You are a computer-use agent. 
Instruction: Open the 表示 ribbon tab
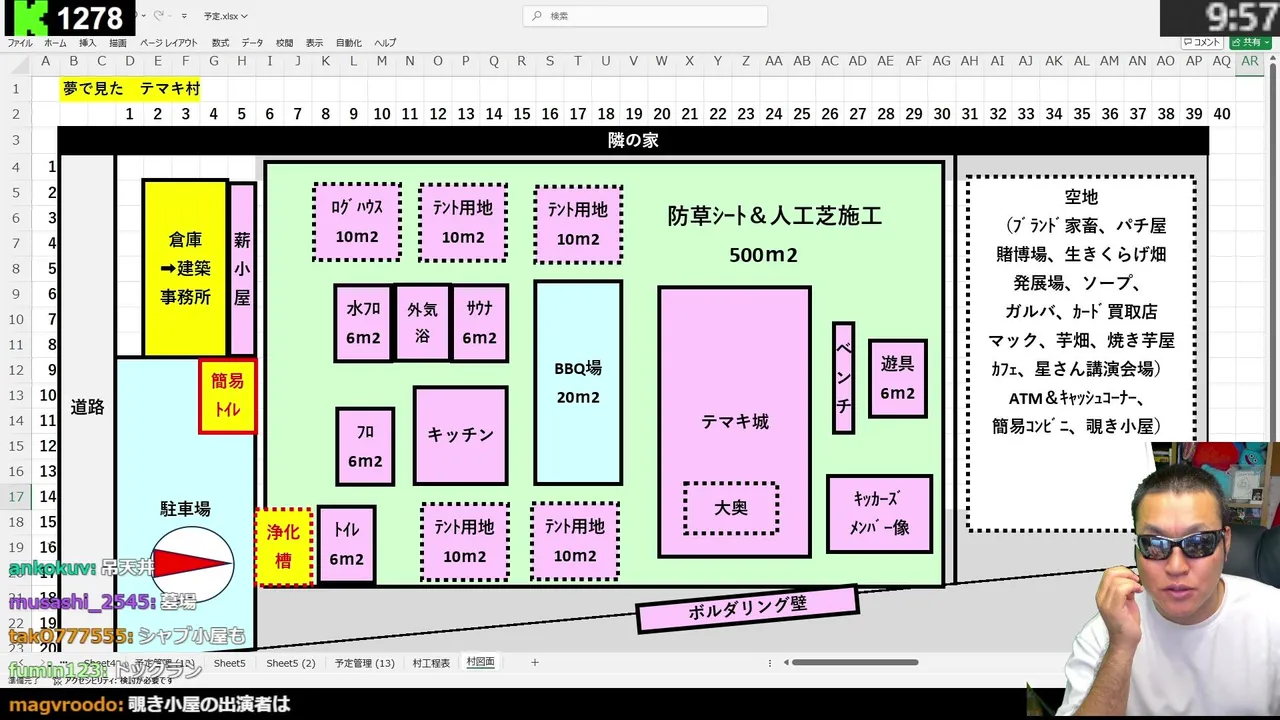(314, 43)
